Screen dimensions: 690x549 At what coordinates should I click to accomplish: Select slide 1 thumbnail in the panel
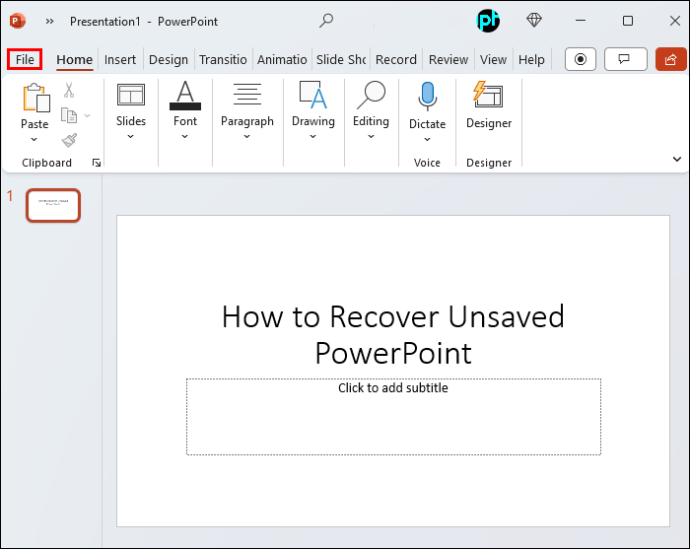[x=53, y=205]
